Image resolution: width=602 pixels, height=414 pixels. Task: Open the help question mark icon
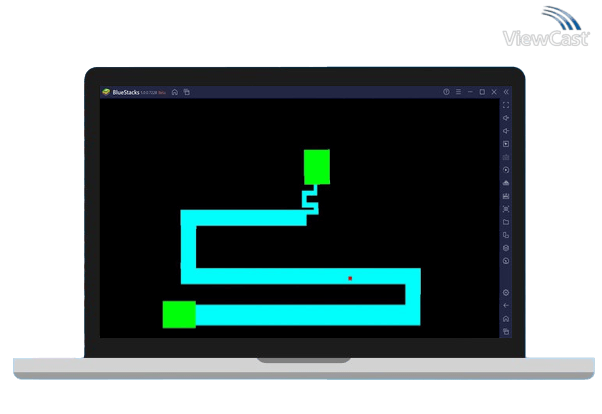click(x=446, y=92)
